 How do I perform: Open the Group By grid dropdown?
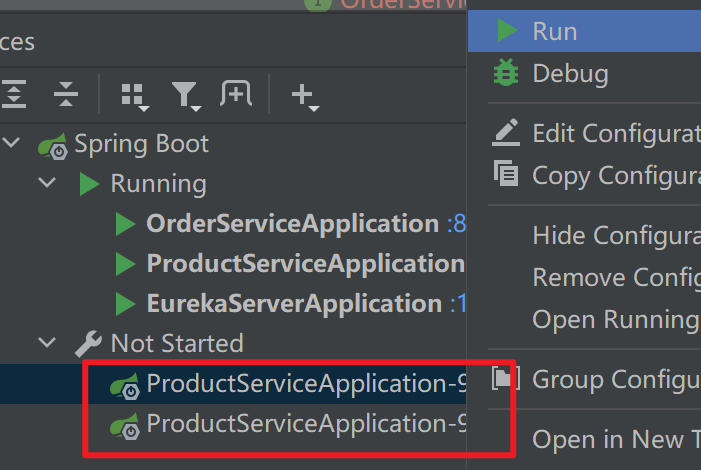click(135, 97)
